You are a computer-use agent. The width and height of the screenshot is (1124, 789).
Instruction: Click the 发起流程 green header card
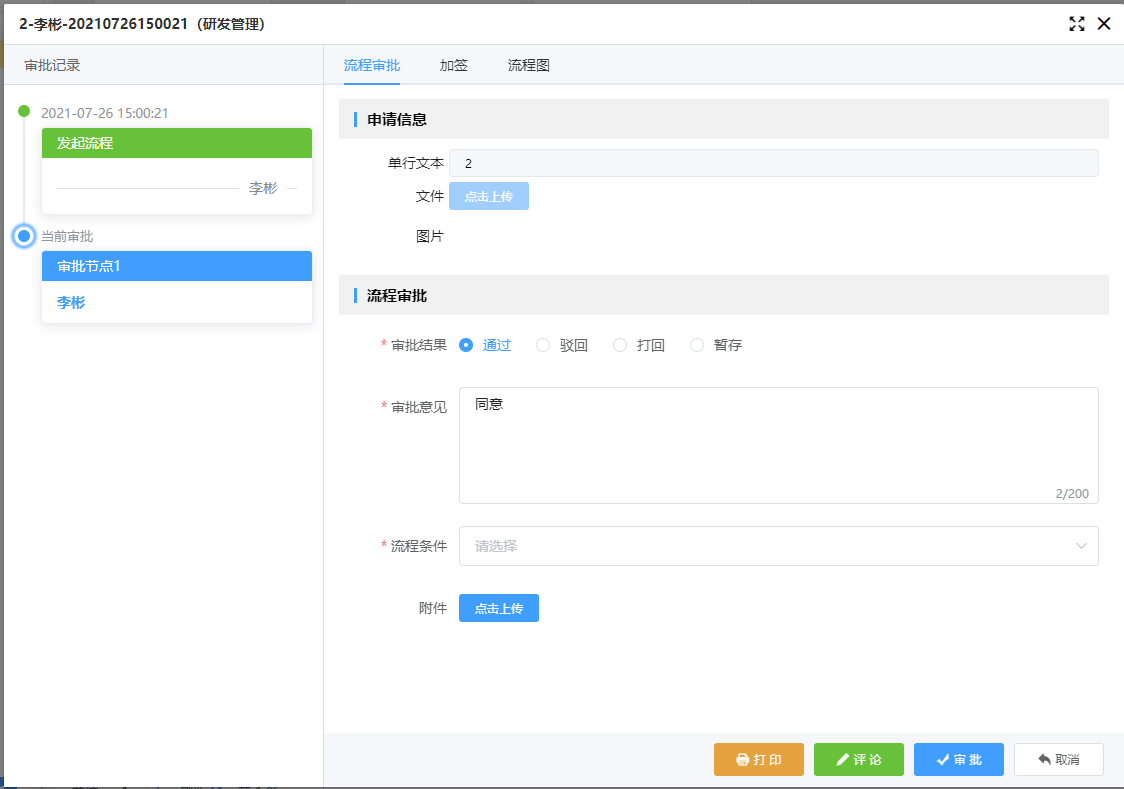[177, 143]
